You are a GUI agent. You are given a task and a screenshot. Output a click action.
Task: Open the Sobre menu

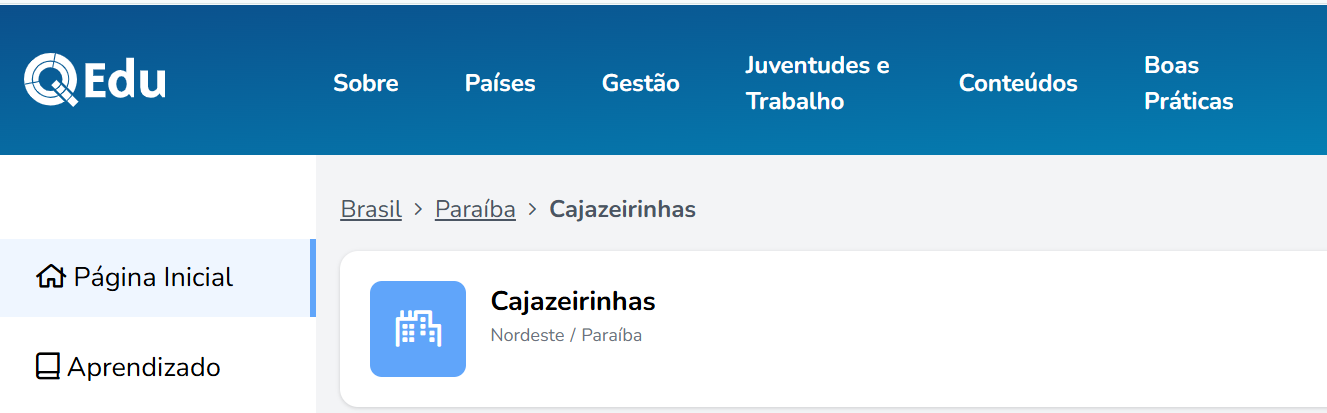(x=366, y=83)
